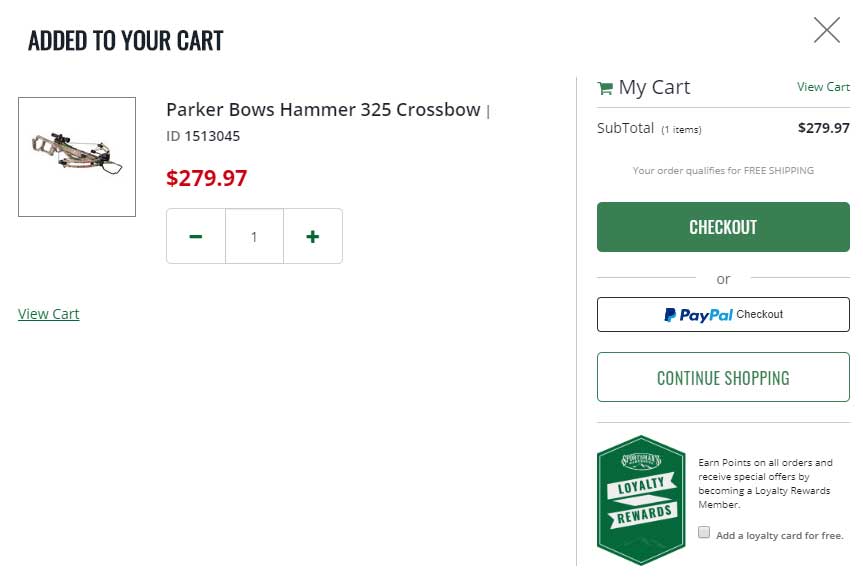The height and width of the screenshot is (579, 863).
Task: Decrease quantity with the minus button
Action: (196, 236)
